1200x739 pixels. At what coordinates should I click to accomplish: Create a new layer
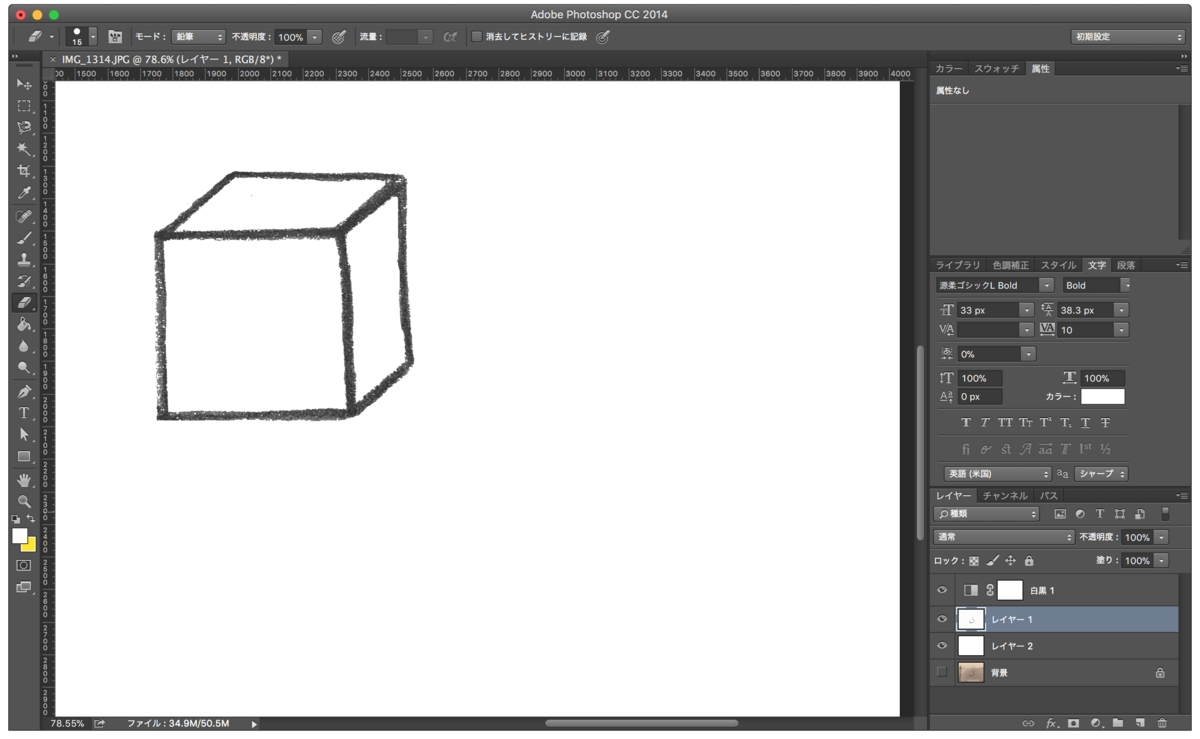1140,723
